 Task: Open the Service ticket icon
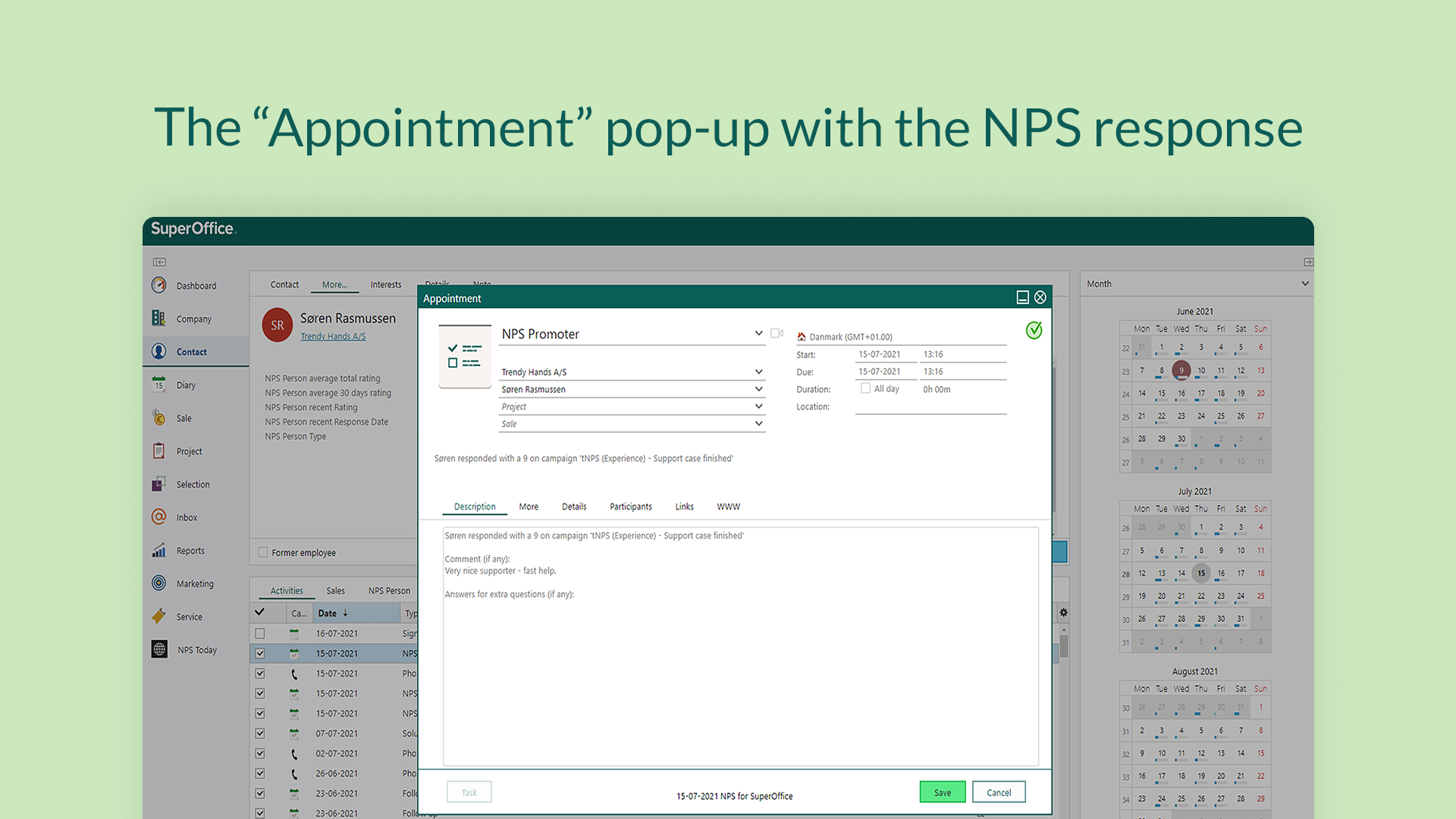pyautogui.click(x=158, y=617)
